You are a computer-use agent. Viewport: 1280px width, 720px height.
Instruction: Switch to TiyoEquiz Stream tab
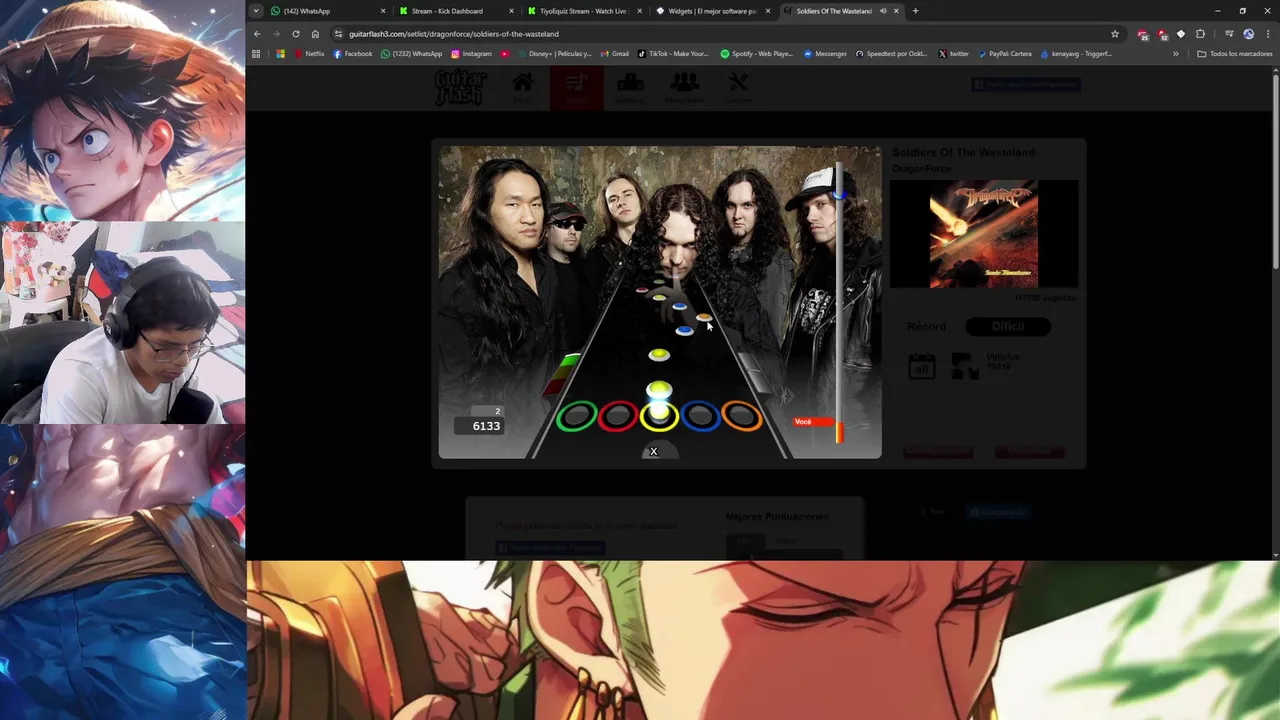(x=583, y=11)
